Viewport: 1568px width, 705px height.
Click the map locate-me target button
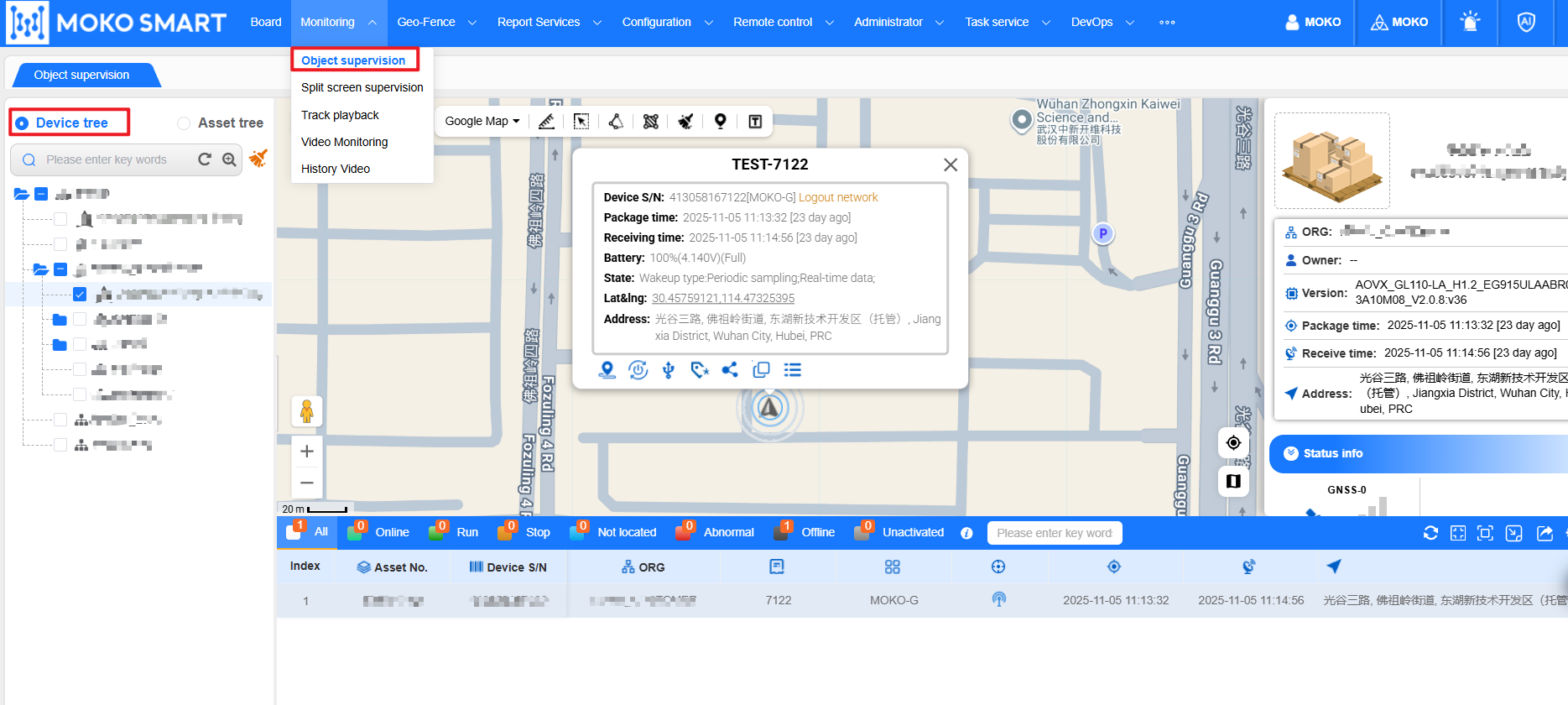tap(1233, 442)
